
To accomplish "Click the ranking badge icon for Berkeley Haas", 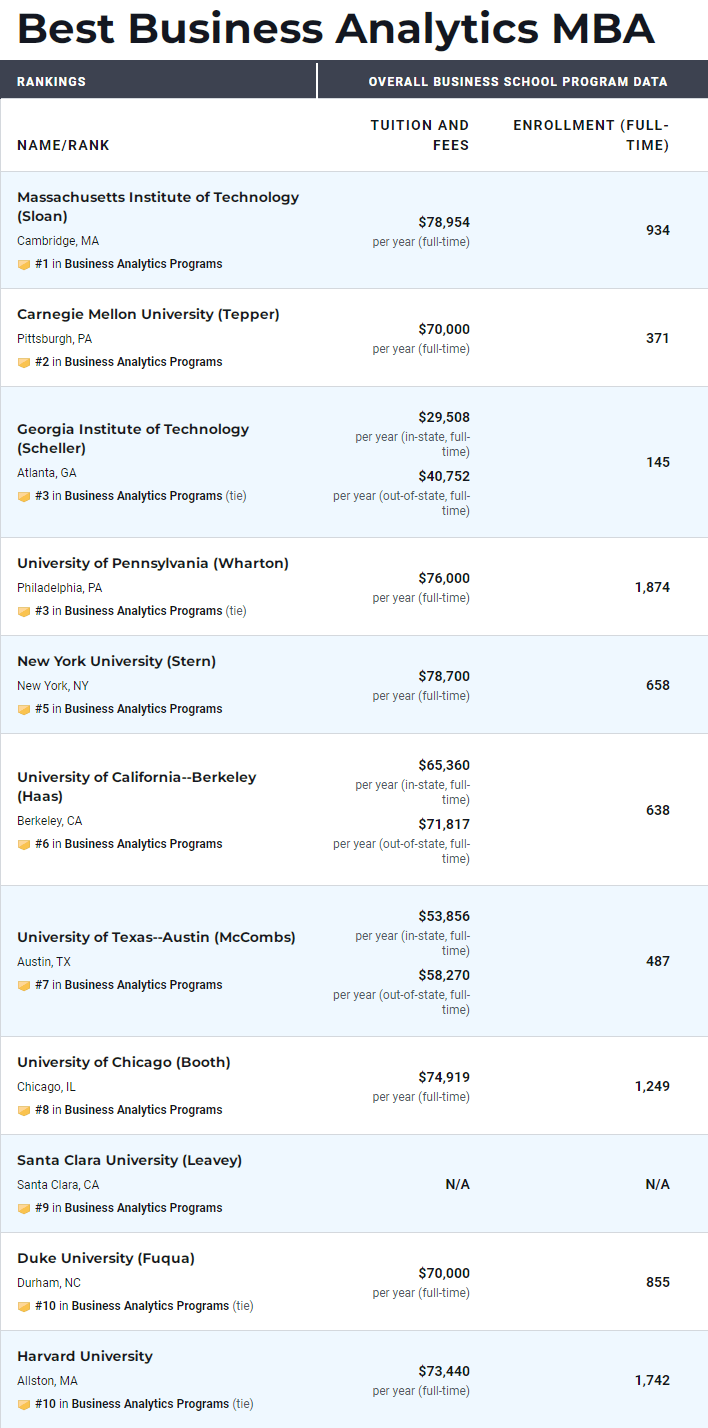I will 24,845.
